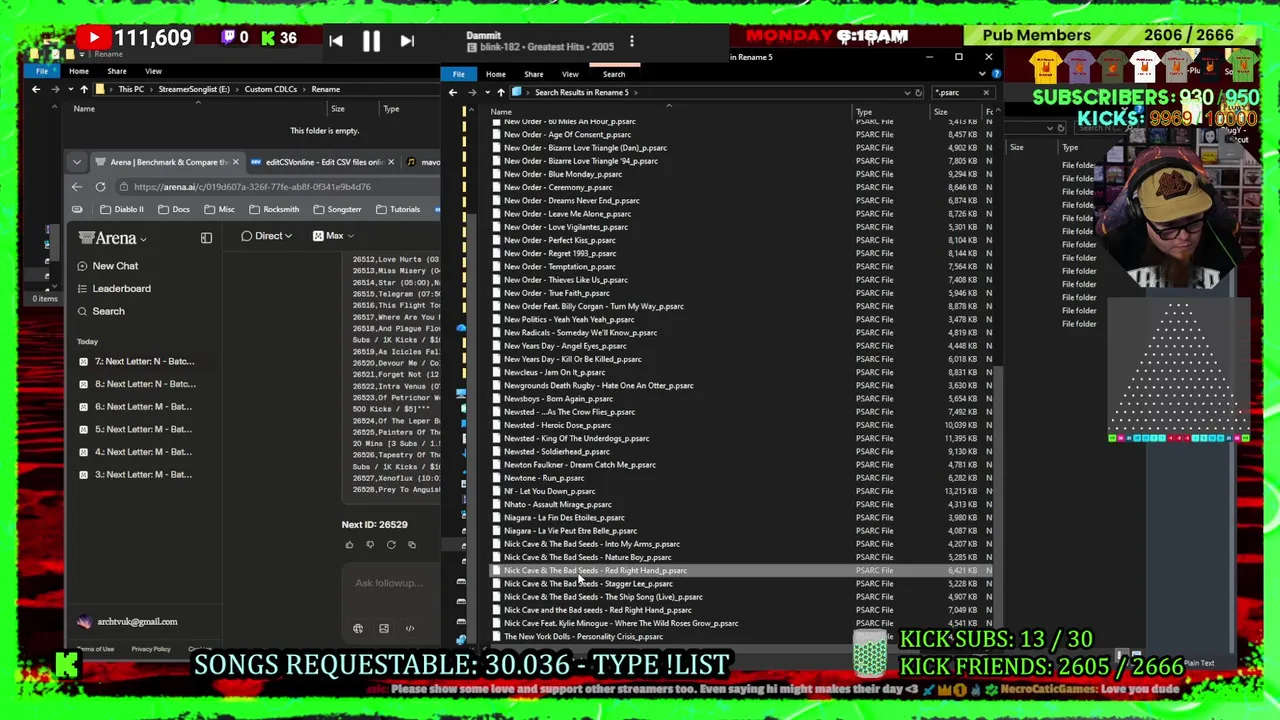Viewport: 1280px width, 720px height.
Task: Reload the arena.ai page
Action: pyautogui.click(x=100, y=187)
